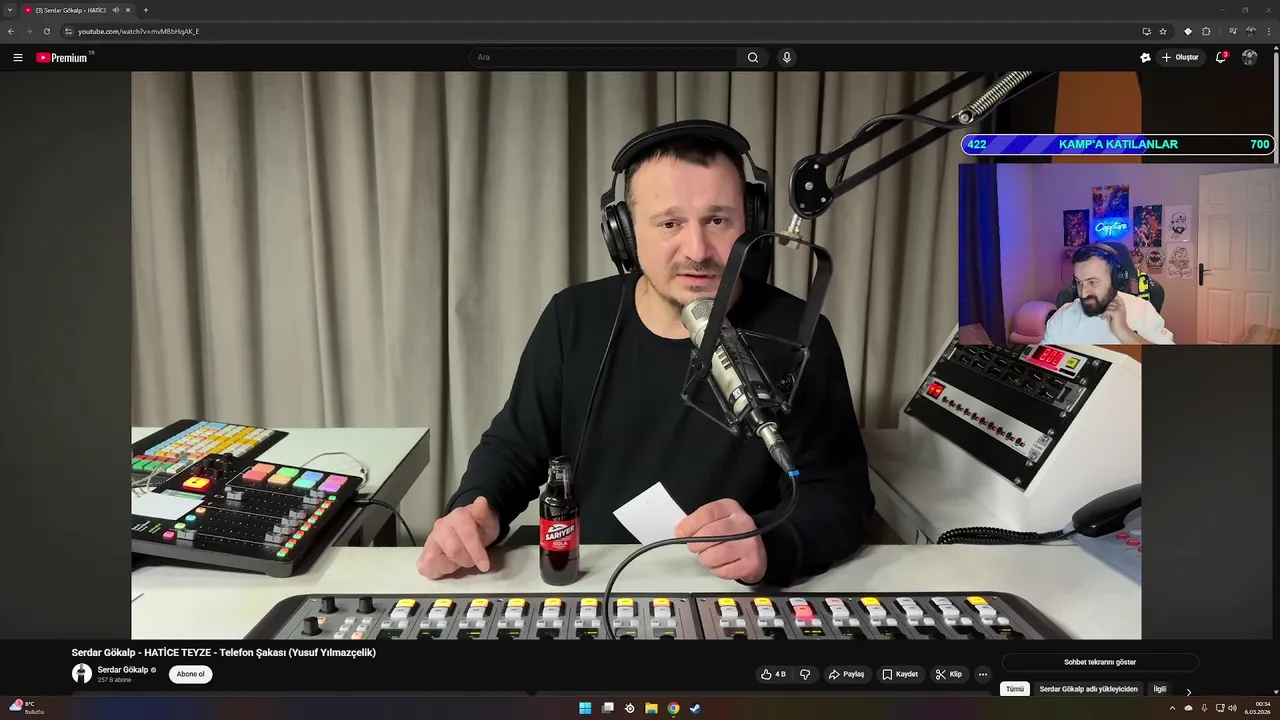
Task: Select the Tümü chip
Action: (1015, 689)
